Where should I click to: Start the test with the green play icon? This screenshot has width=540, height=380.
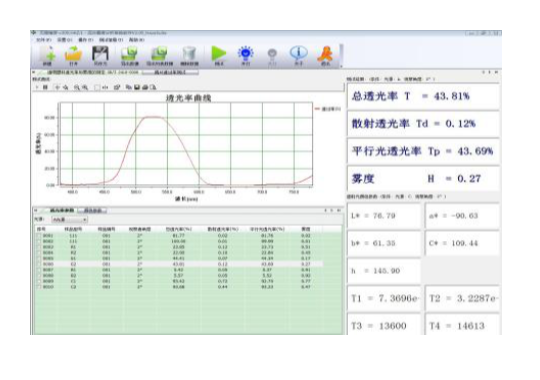219,55
